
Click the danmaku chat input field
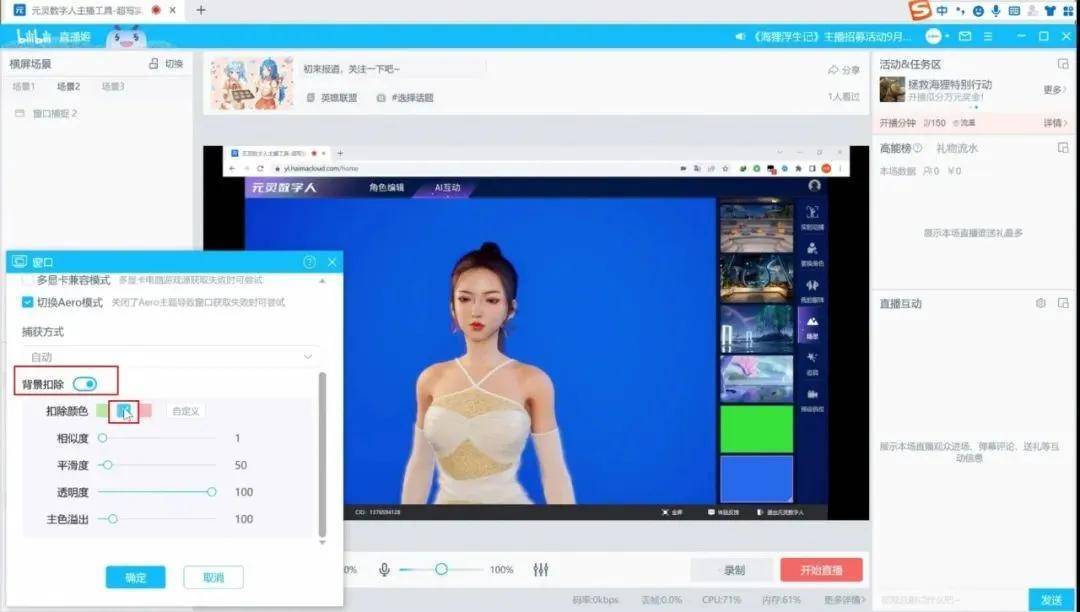tap(951, 600)
